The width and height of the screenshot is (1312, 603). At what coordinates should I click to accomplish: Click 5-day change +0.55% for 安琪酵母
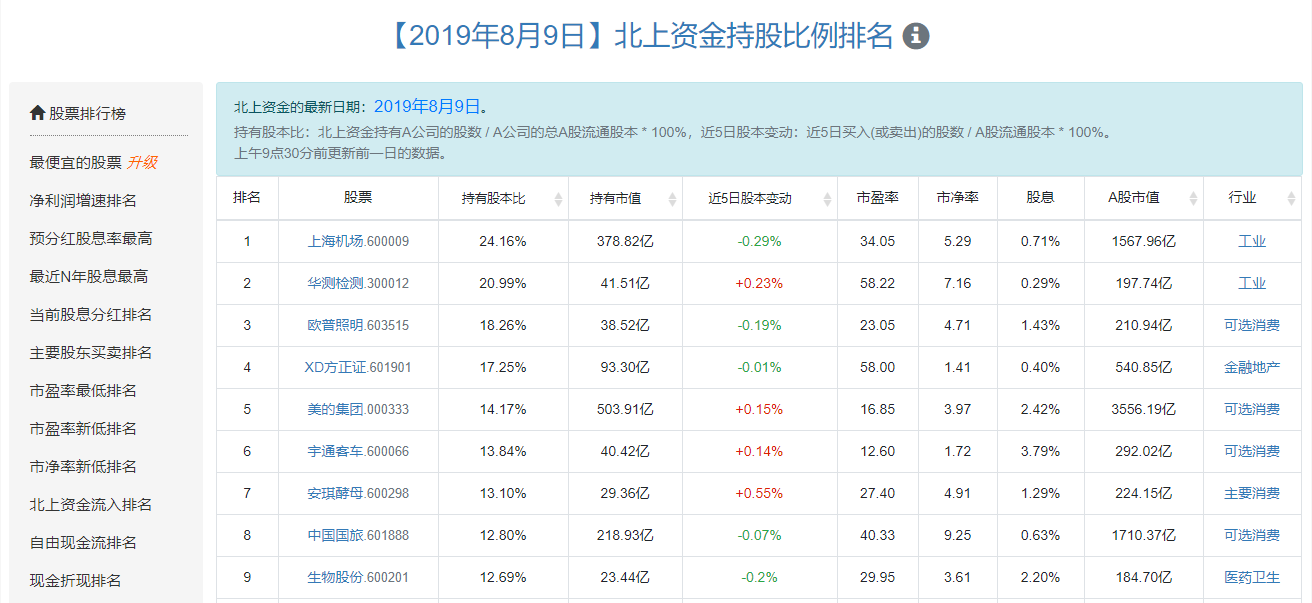pyautogui.click(x=759, y=493)
